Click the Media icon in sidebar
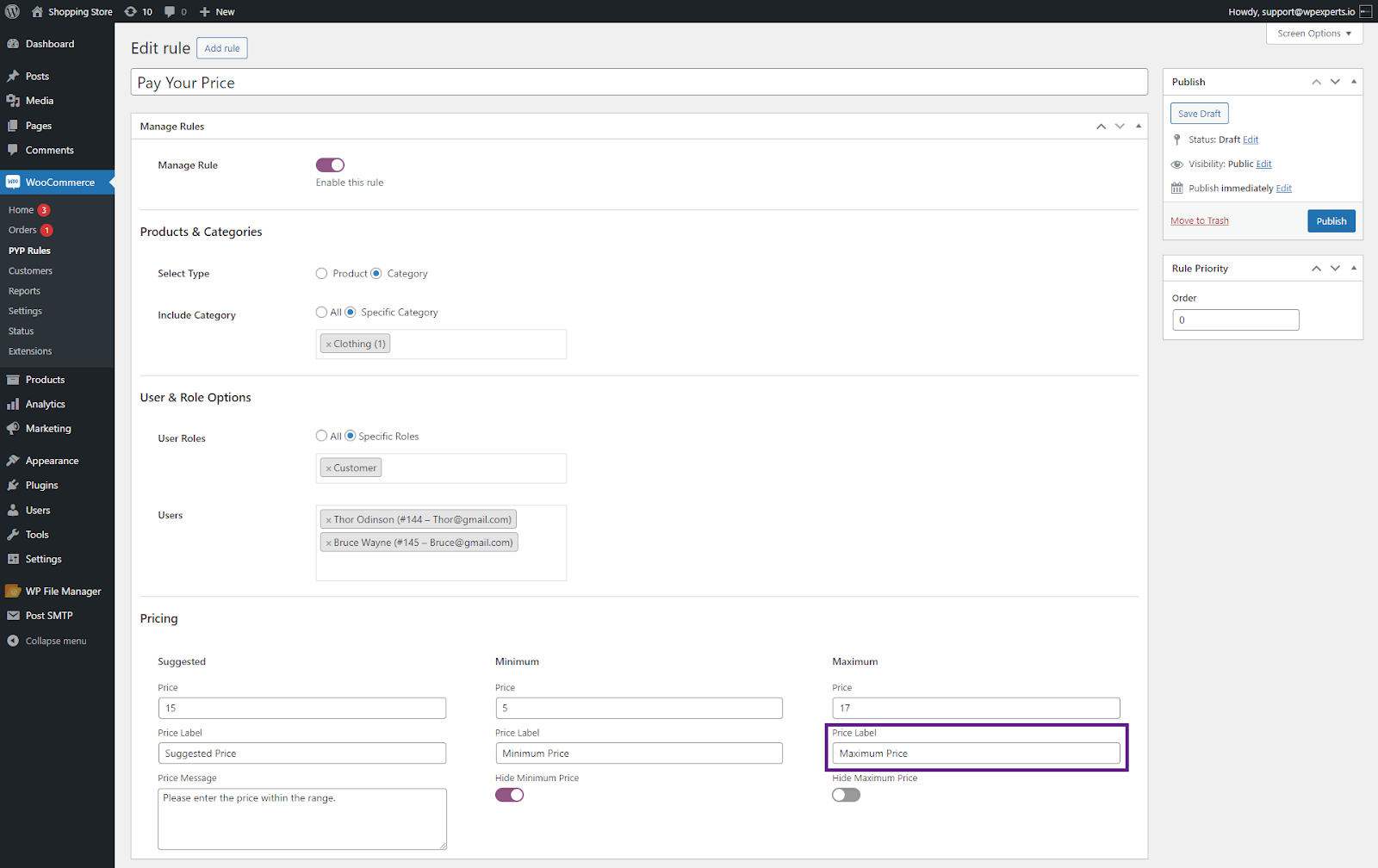The width and height of the screenshot is (1378, 868). (13, 101)
